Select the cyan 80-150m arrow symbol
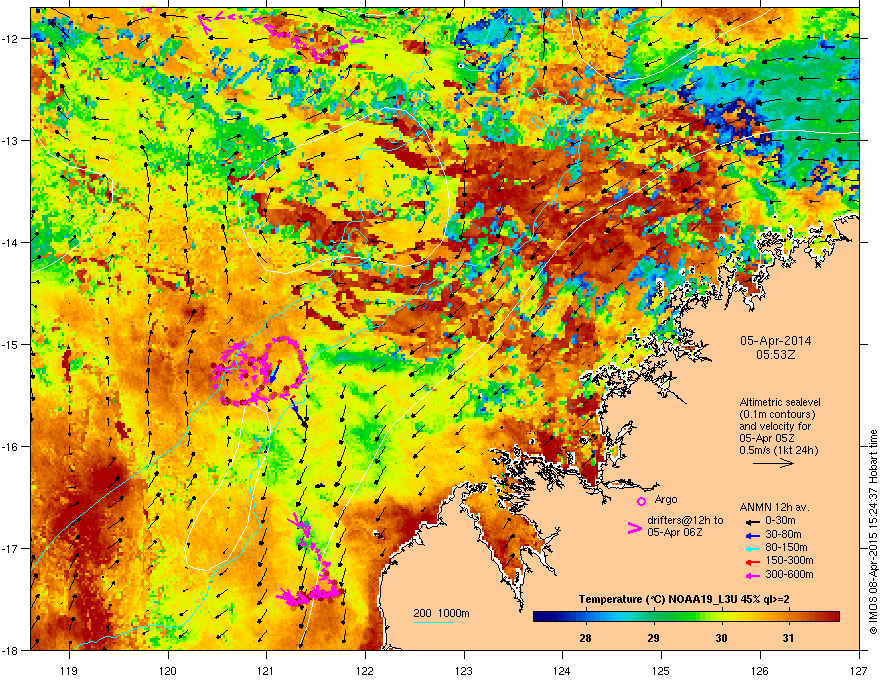The width and height of the screenshot is (880, 680). click(752, 548)
